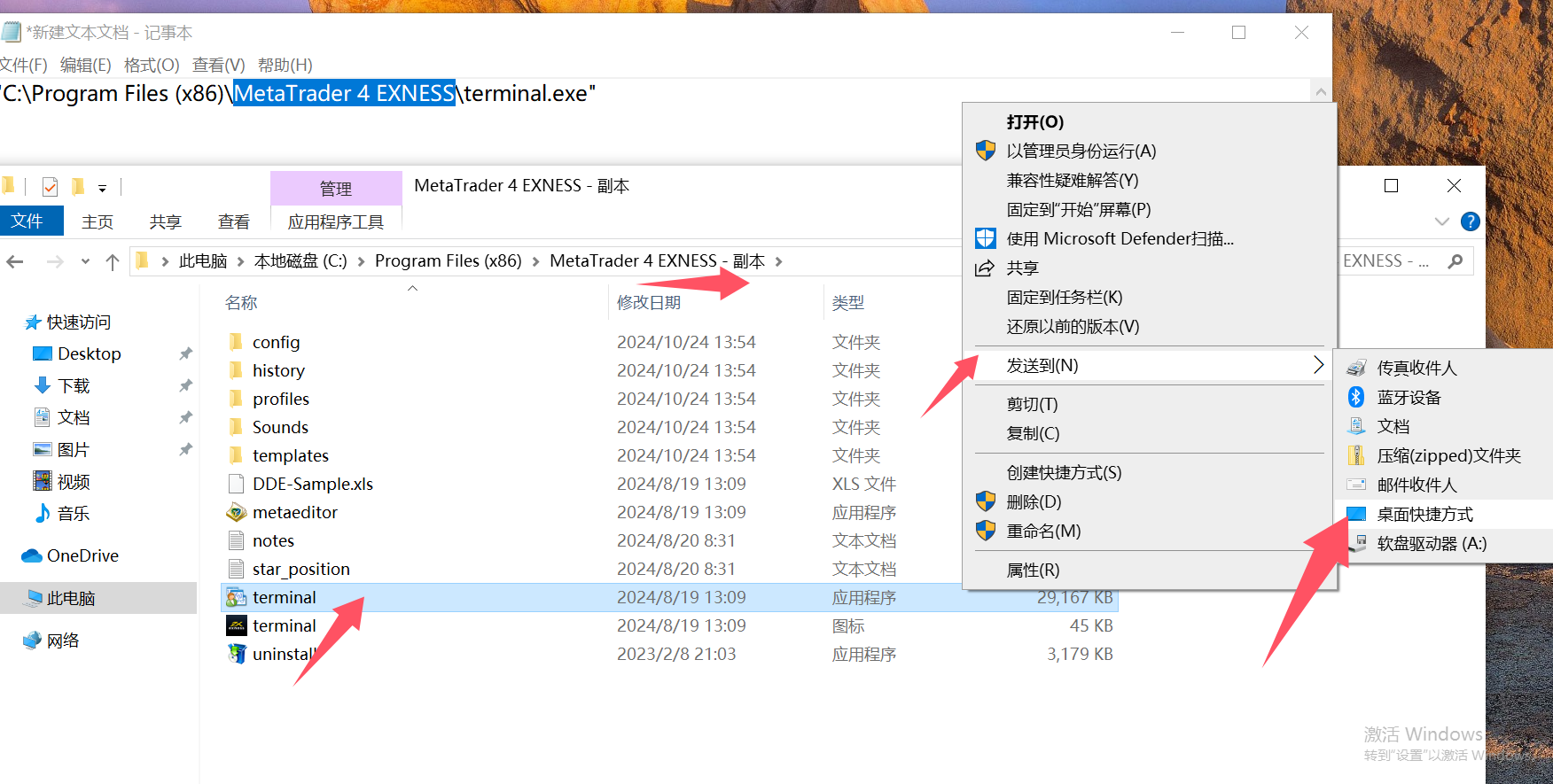Click the Sounds folder icon
Viewport: 1553px width, 784px height.
click(x=236, y=427)
